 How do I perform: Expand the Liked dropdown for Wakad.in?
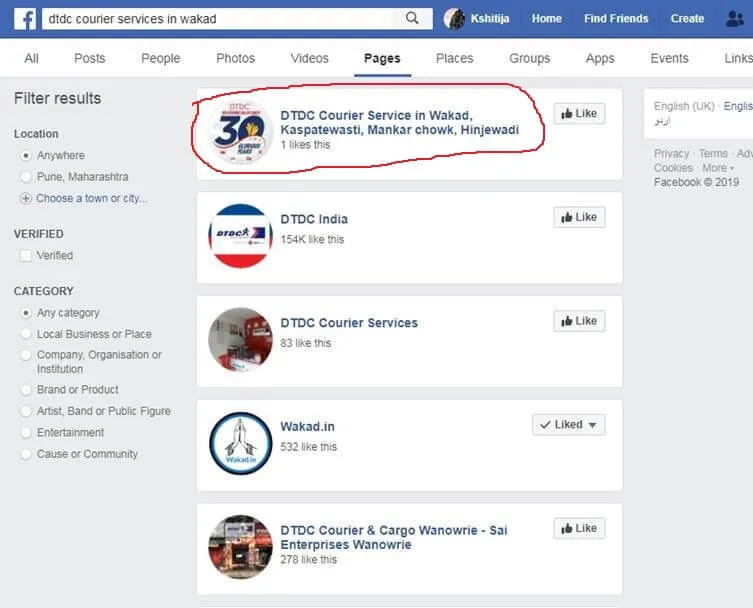(x=568, y=425)
